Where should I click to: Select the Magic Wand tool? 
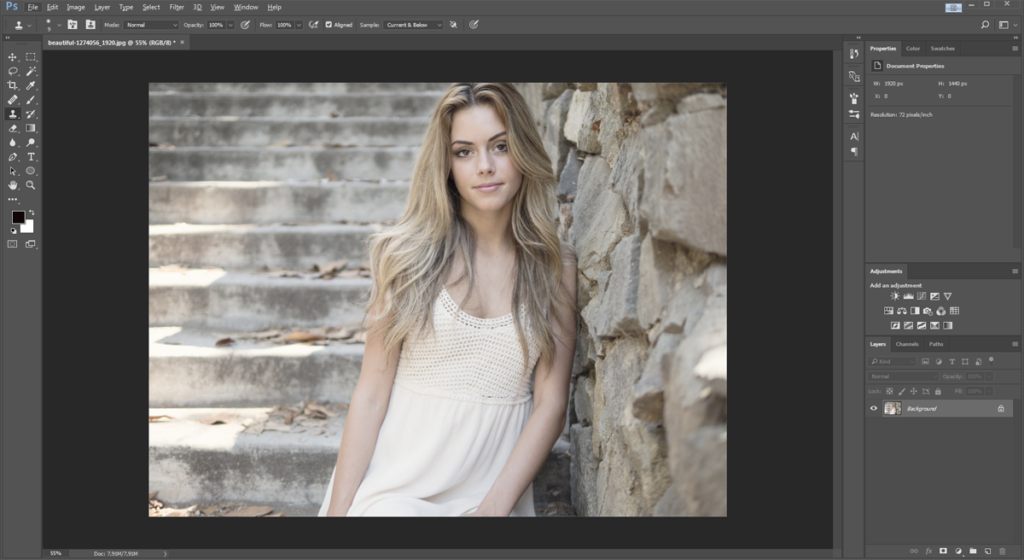(x=31, y=71)
